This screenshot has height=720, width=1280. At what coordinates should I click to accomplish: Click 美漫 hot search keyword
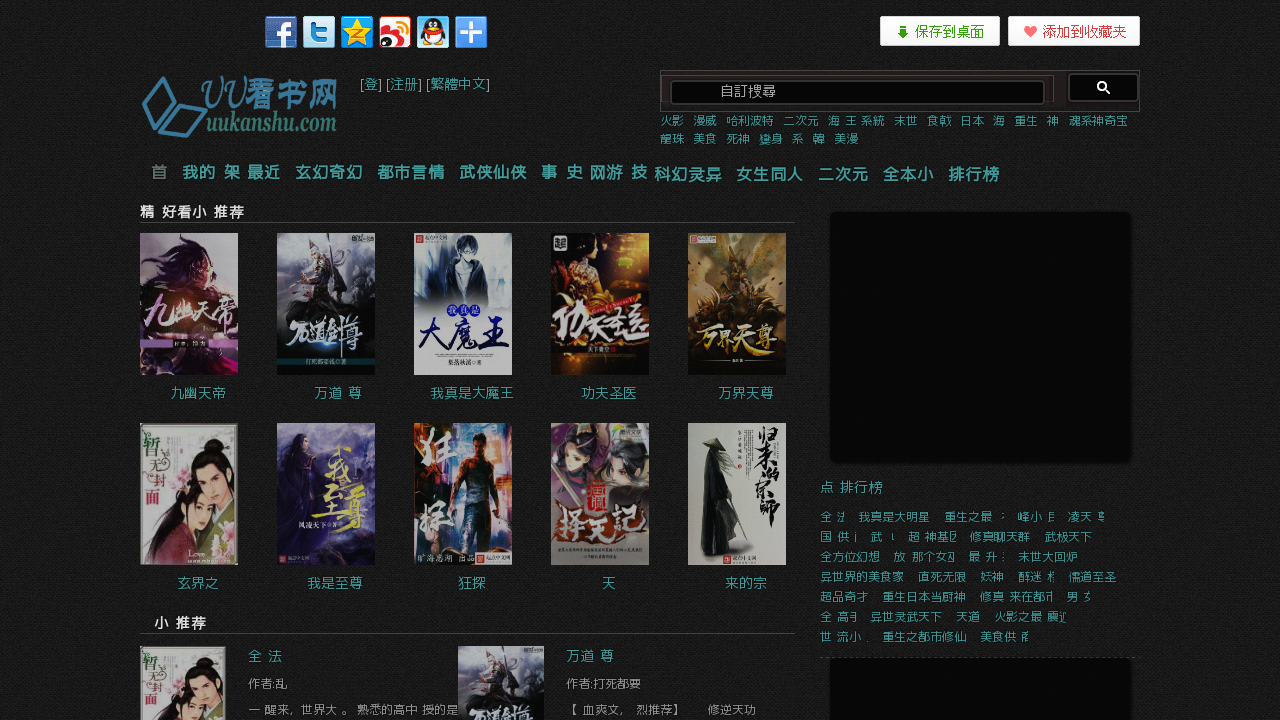click(x=846, y=139)
